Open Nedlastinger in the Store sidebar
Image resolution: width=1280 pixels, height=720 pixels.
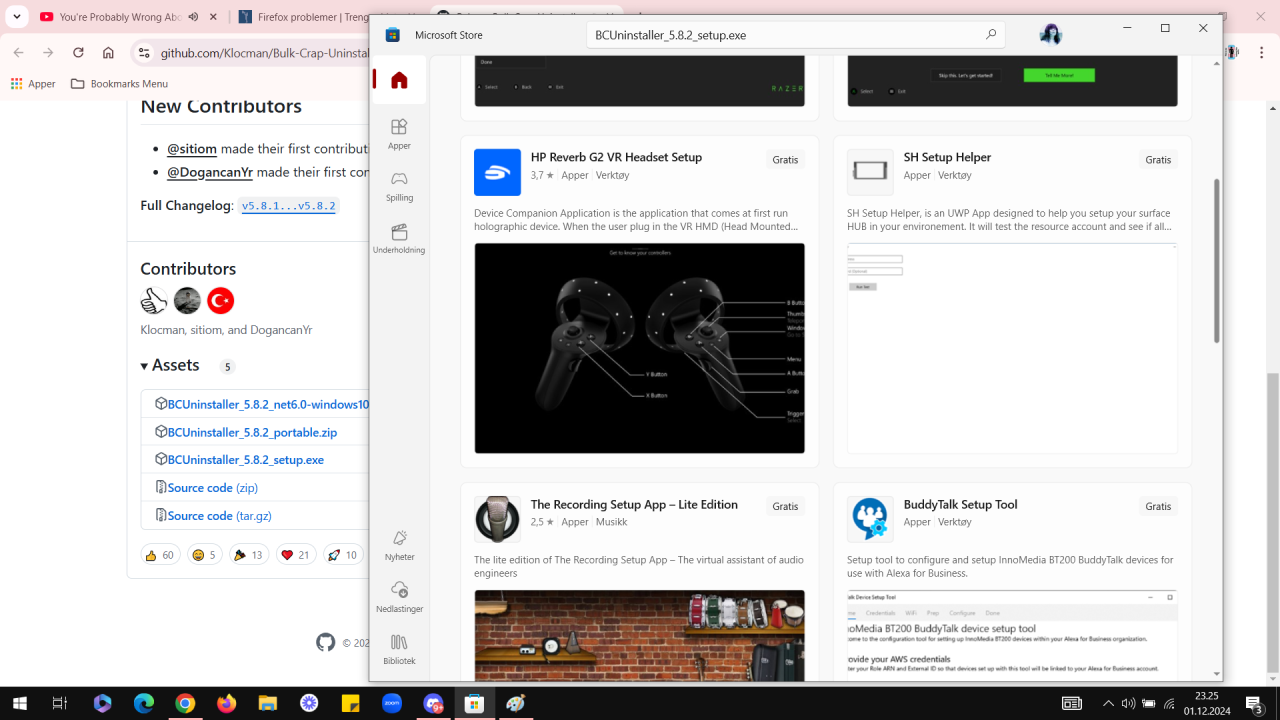[399, 596]
